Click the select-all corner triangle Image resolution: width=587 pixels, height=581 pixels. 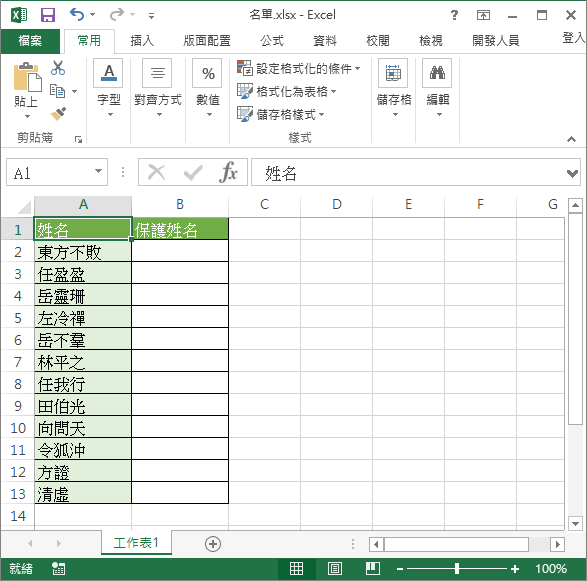point(24,207)
